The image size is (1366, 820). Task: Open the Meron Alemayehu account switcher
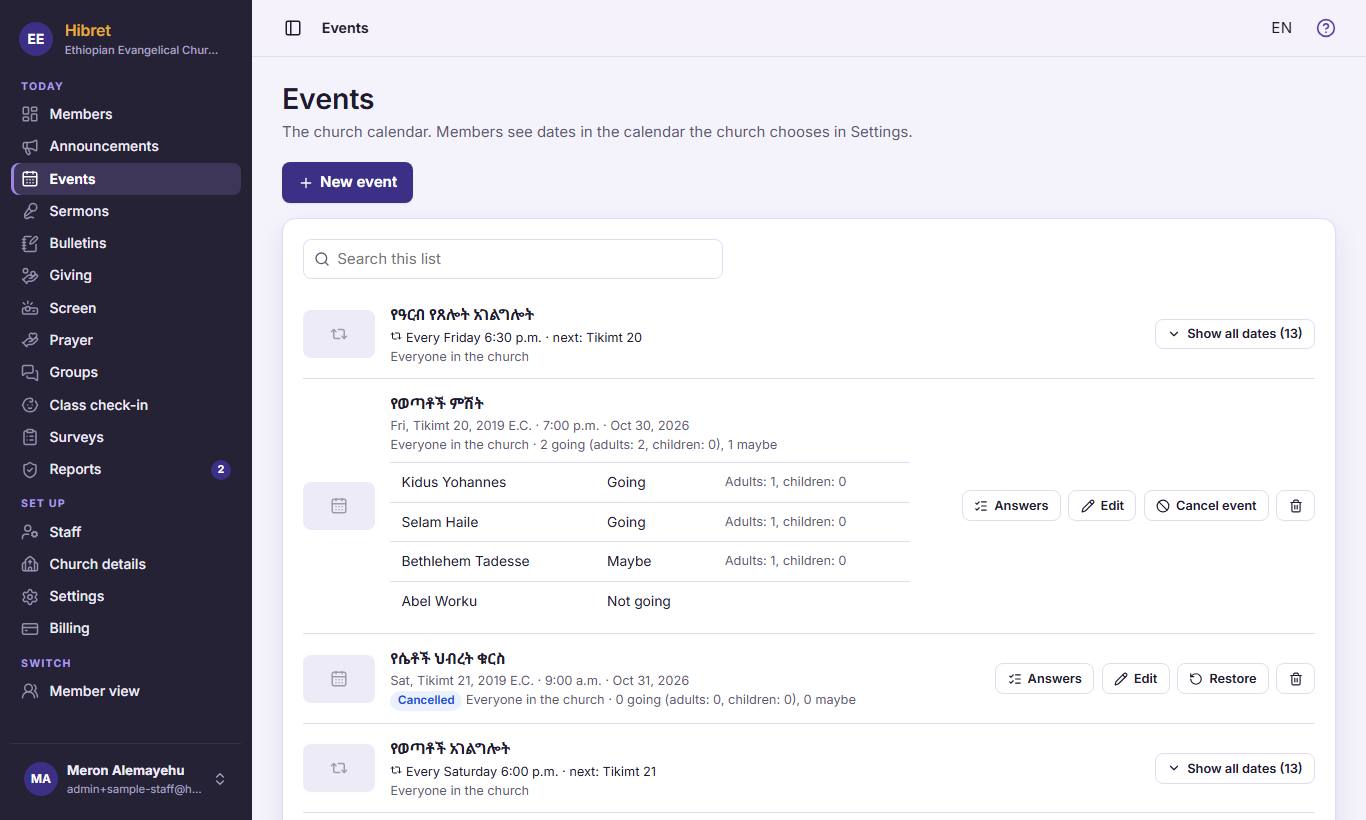pyautogui.click(x=126, y=779)
